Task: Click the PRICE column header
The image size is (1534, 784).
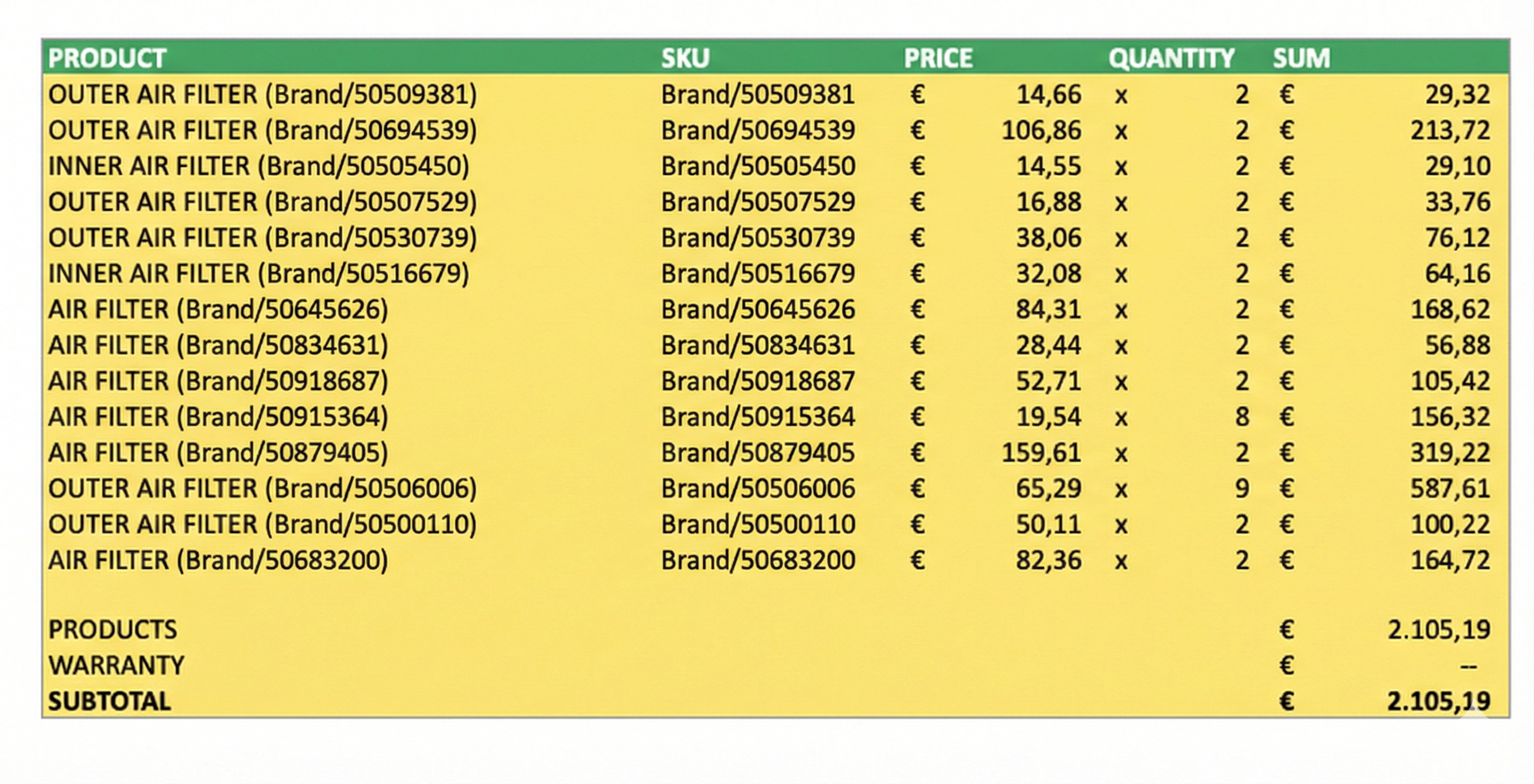Action: point(938,59)
